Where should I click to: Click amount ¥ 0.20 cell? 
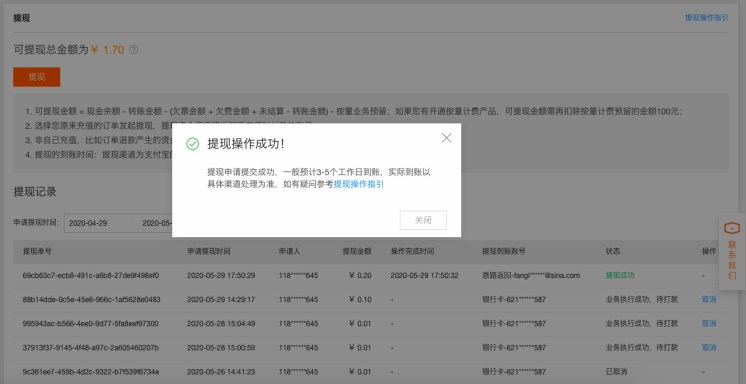360,276
